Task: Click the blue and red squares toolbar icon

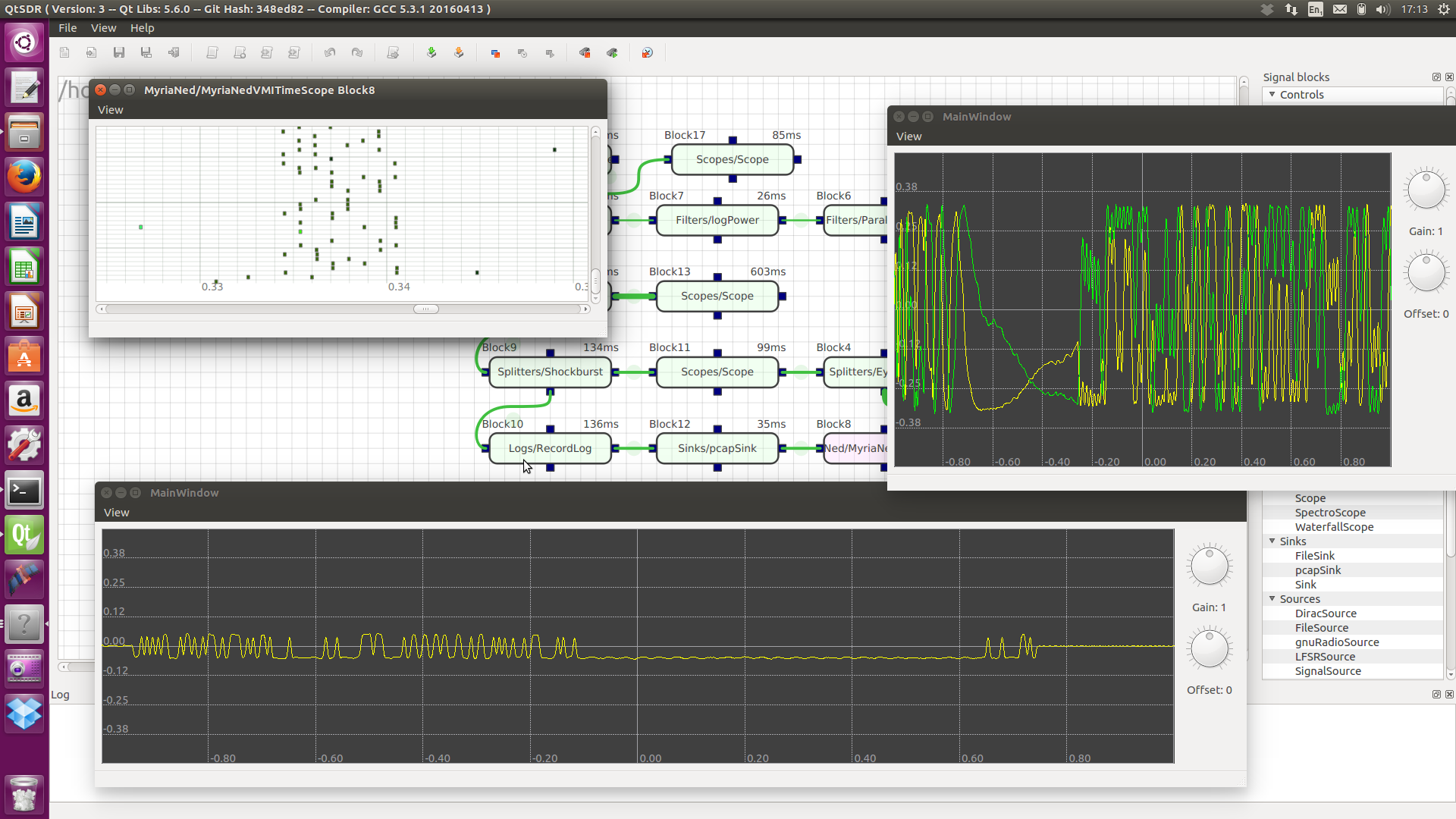Action: tap(495, 53)
